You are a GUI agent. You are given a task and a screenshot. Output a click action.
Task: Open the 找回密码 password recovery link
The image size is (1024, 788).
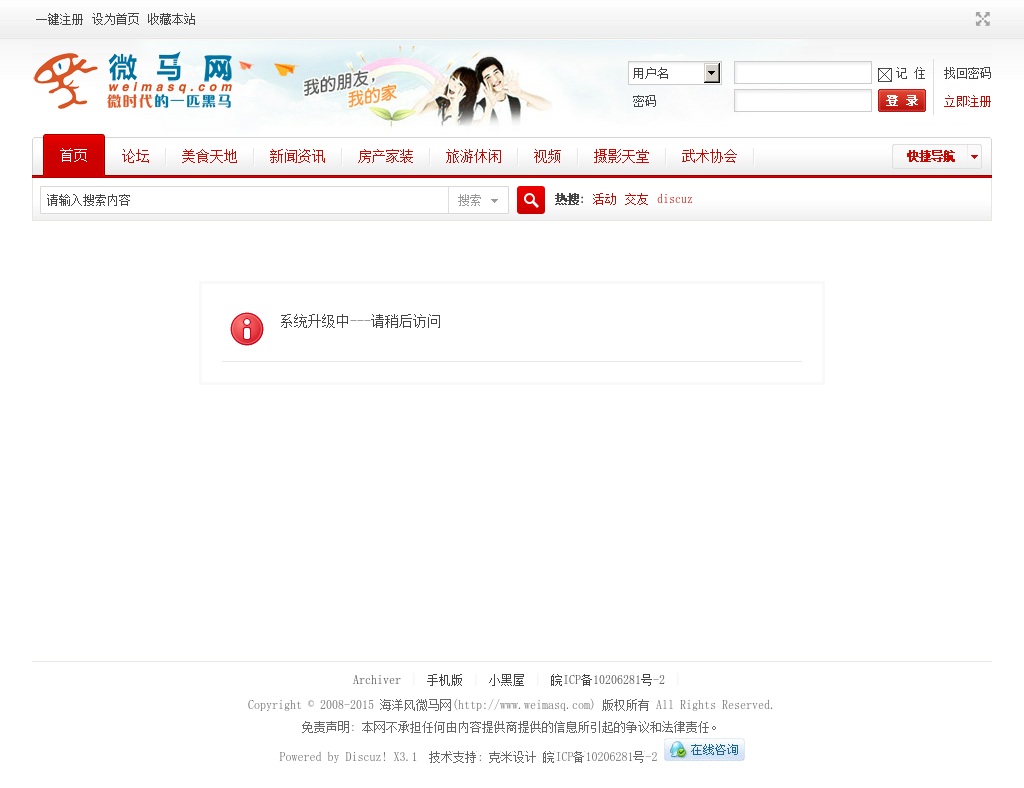click(x=967, y=73)
